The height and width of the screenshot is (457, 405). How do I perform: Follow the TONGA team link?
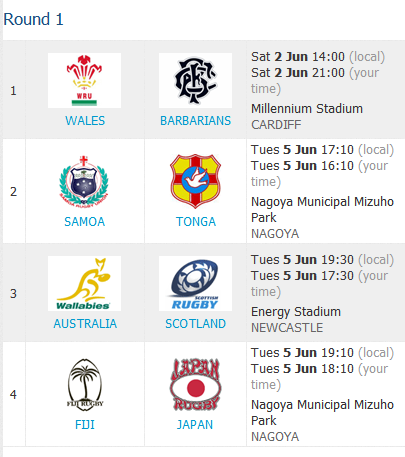pos(196,222)
